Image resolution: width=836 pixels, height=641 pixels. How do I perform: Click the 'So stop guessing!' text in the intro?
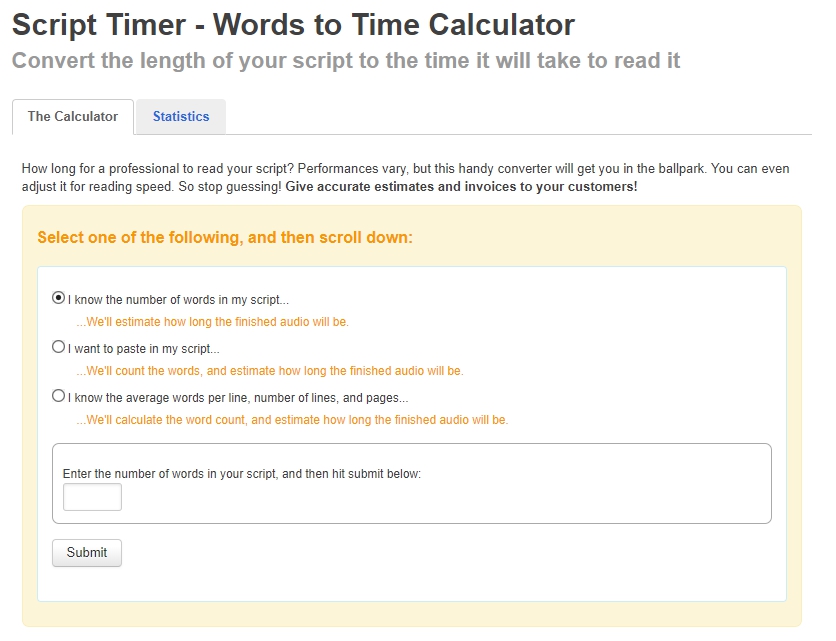tap(231, 187)
